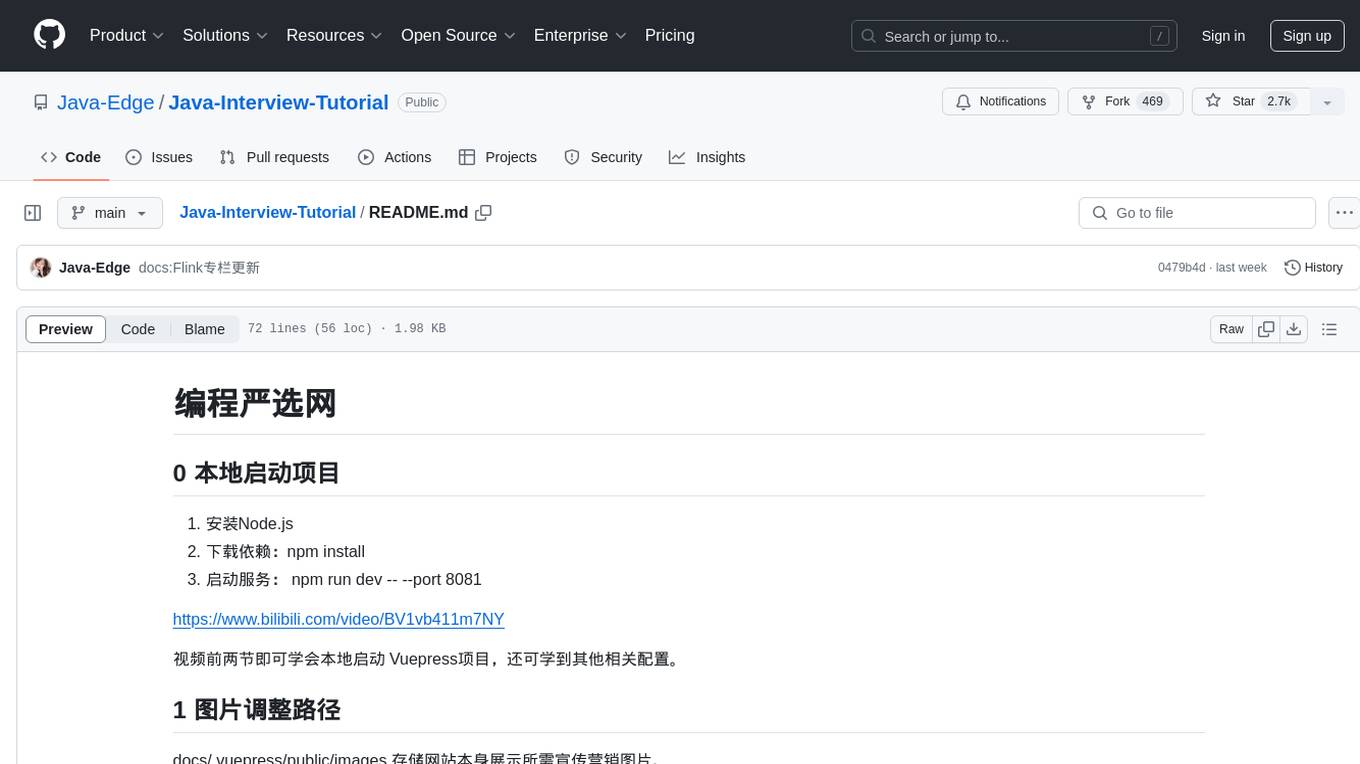Click the npm install list item

(x=286, y=552)
